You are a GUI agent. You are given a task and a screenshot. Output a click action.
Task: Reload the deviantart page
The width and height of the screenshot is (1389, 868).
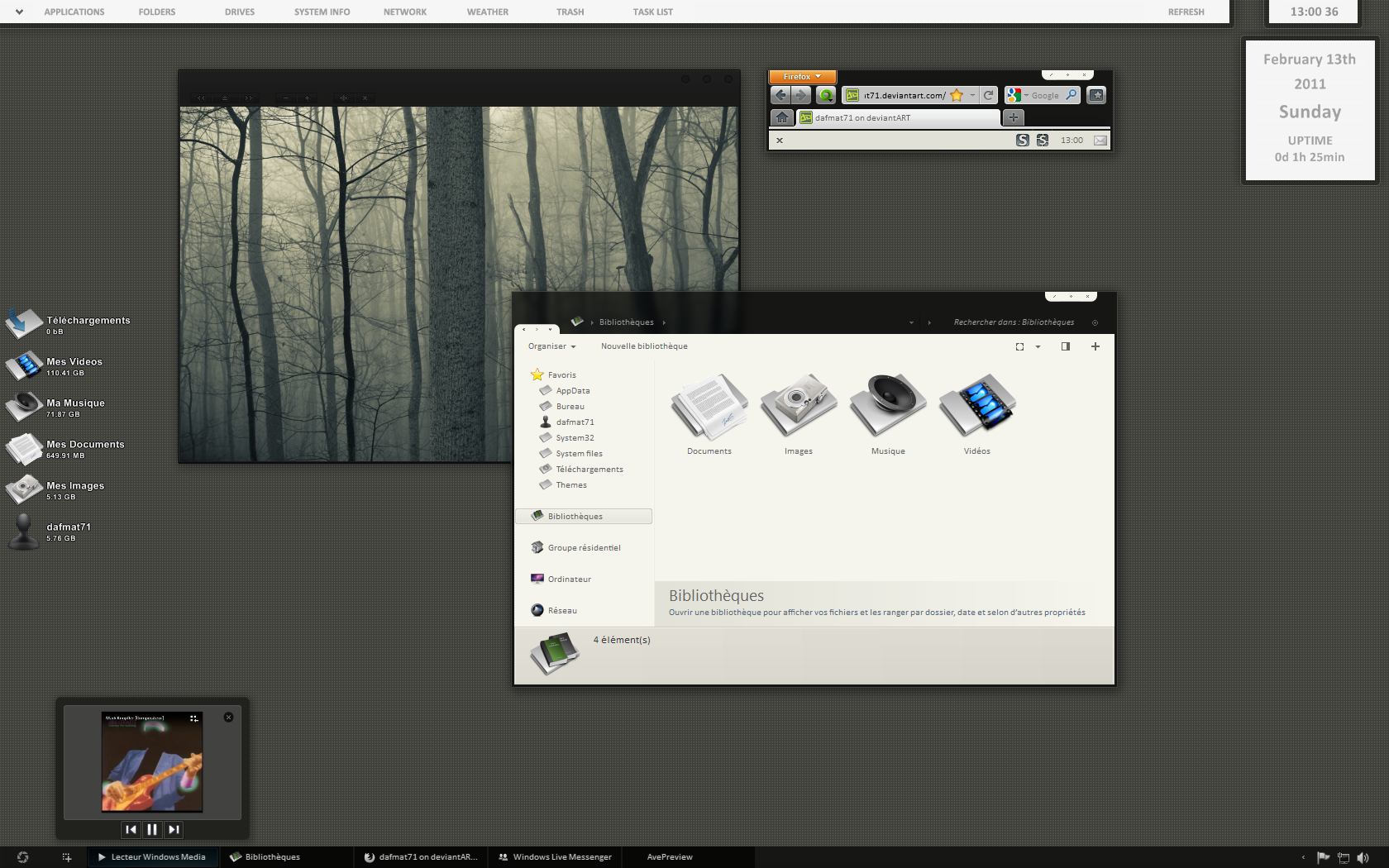[988, 95]
